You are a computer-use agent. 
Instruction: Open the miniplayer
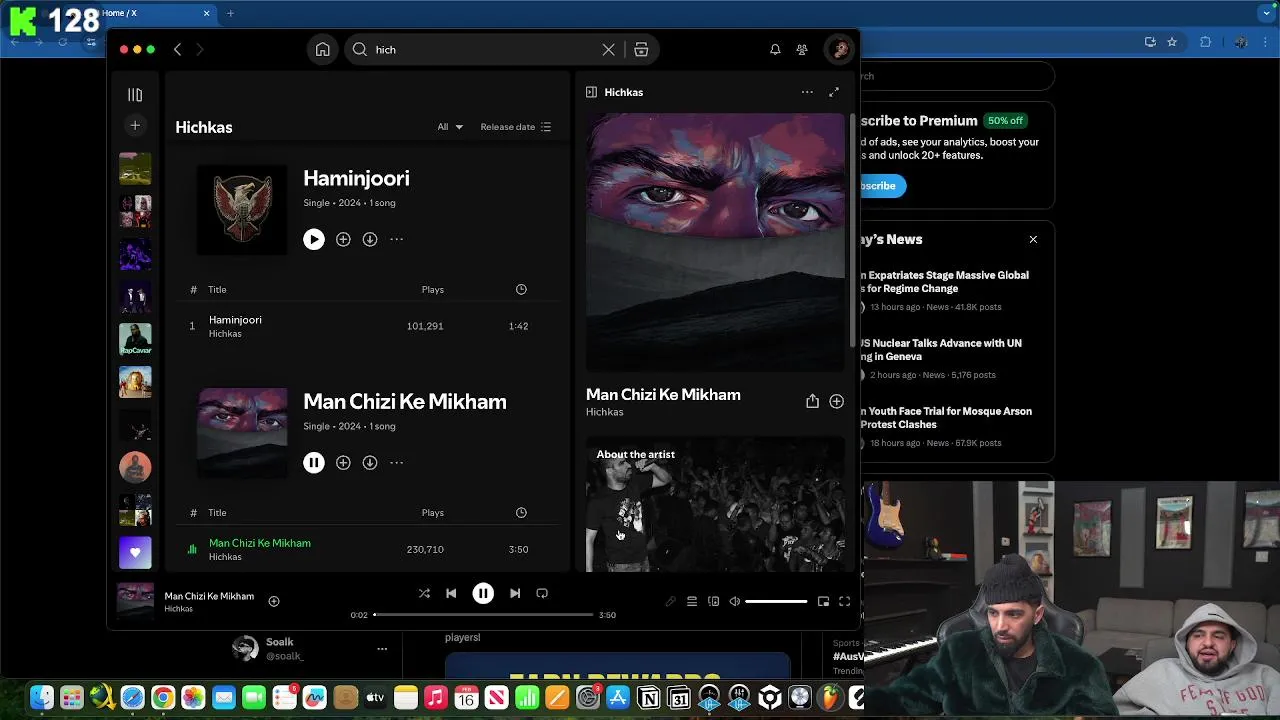click(823, 601)
